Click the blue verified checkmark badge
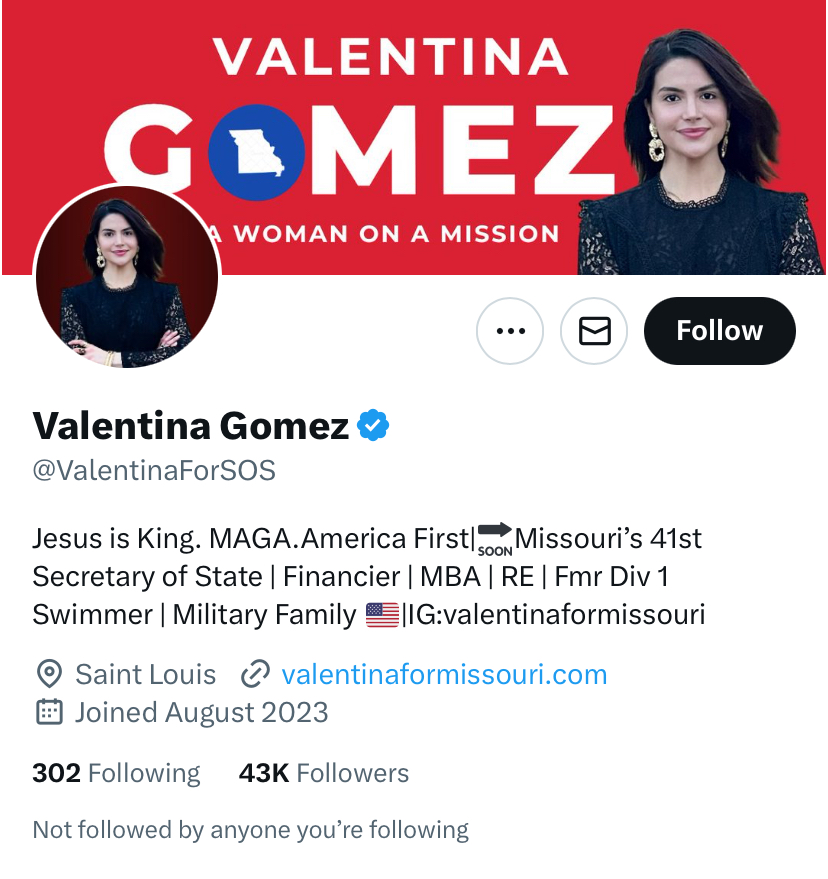Viewport: 828px width, 879px height. 374,426
